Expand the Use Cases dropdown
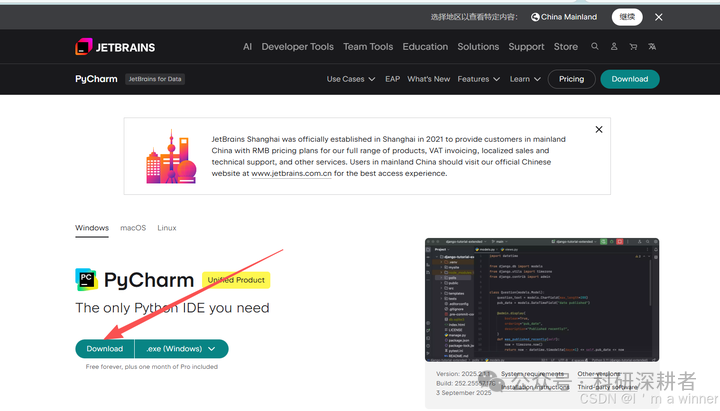This screenshot has width=720, height=411. [351, 79]
